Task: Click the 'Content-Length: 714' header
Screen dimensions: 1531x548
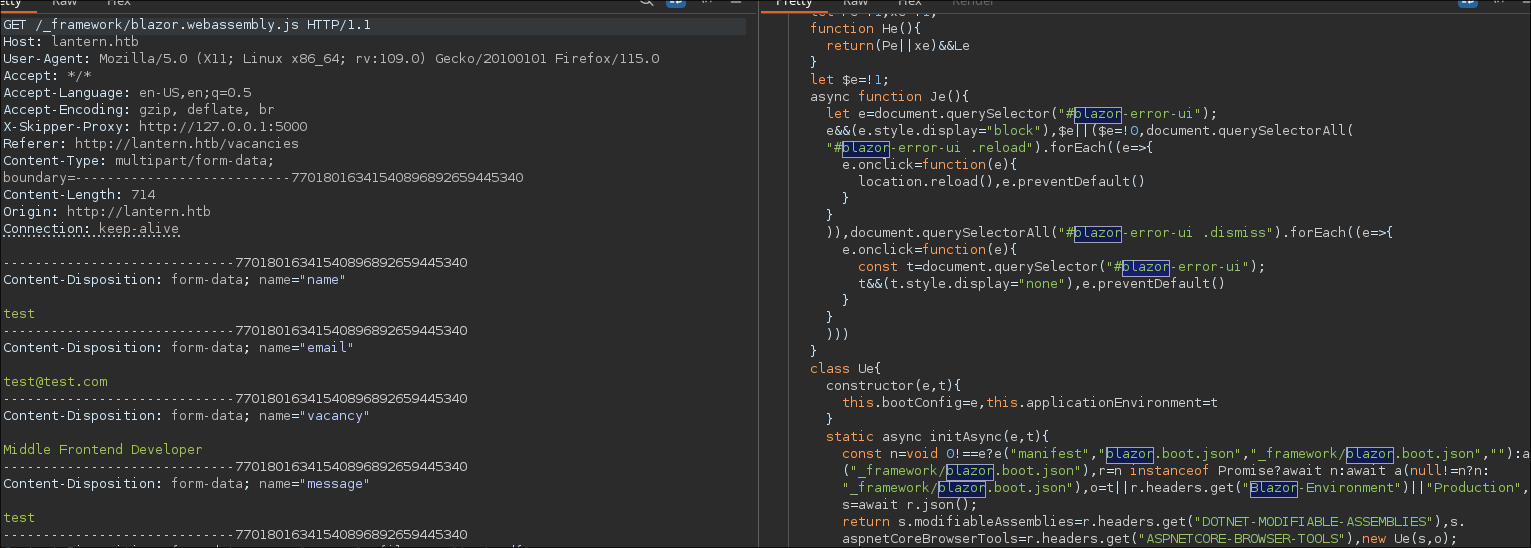Action: [79, 195]
